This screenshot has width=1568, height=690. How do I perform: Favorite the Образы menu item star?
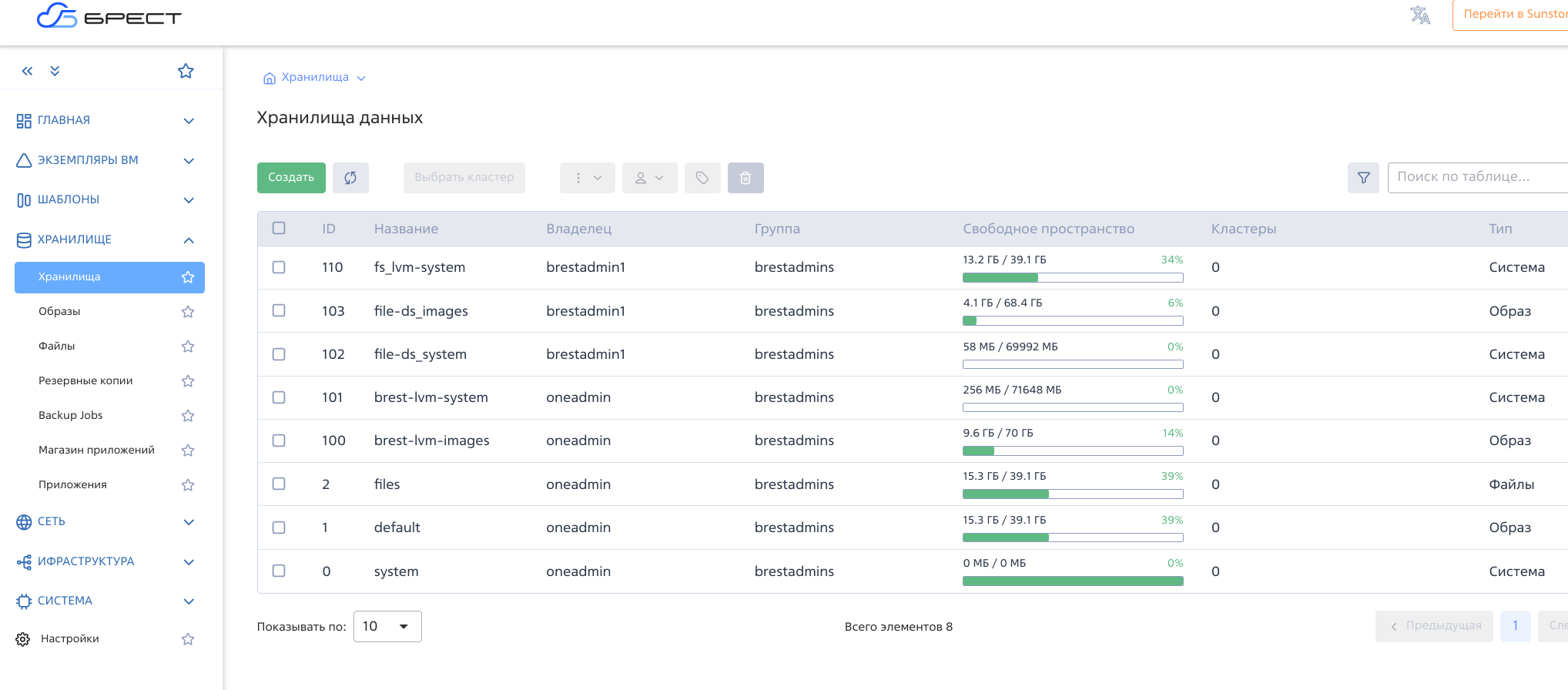(x=187, y=312)
